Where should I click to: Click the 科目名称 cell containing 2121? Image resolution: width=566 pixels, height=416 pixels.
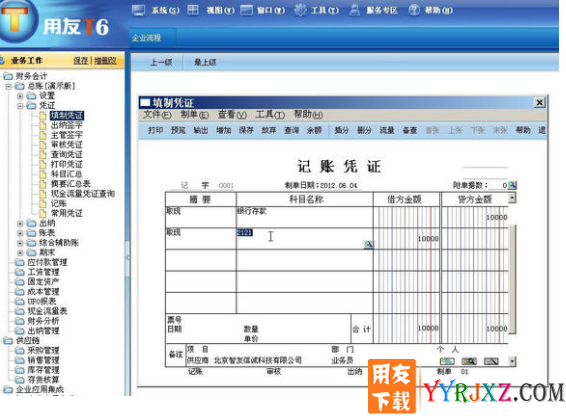(x=305, y=238)
